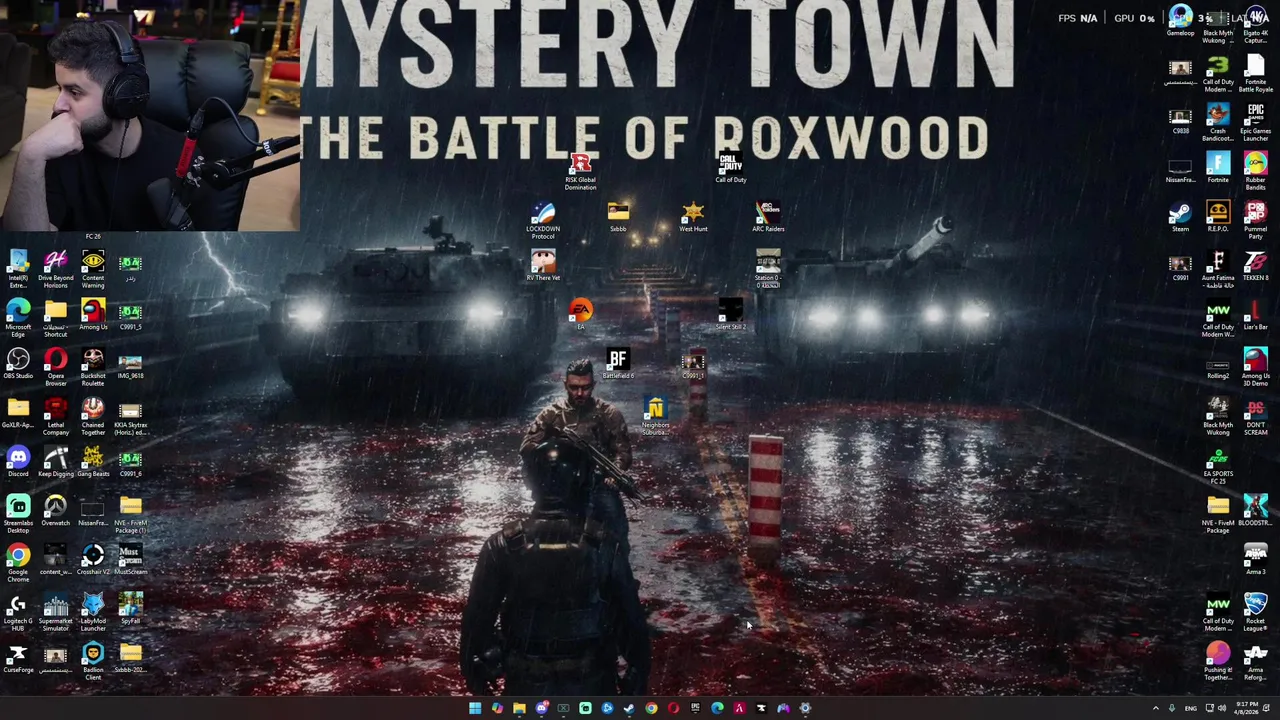
Task: Launch the Supermarket Simulator icon
Action: 55,613
